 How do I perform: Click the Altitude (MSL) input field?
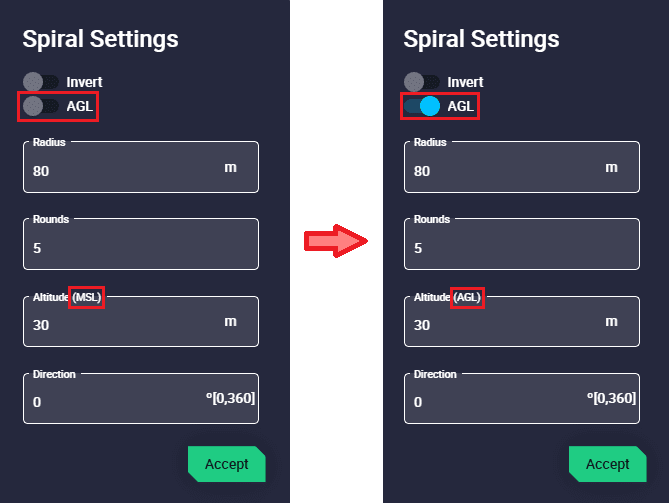[120, 324]
